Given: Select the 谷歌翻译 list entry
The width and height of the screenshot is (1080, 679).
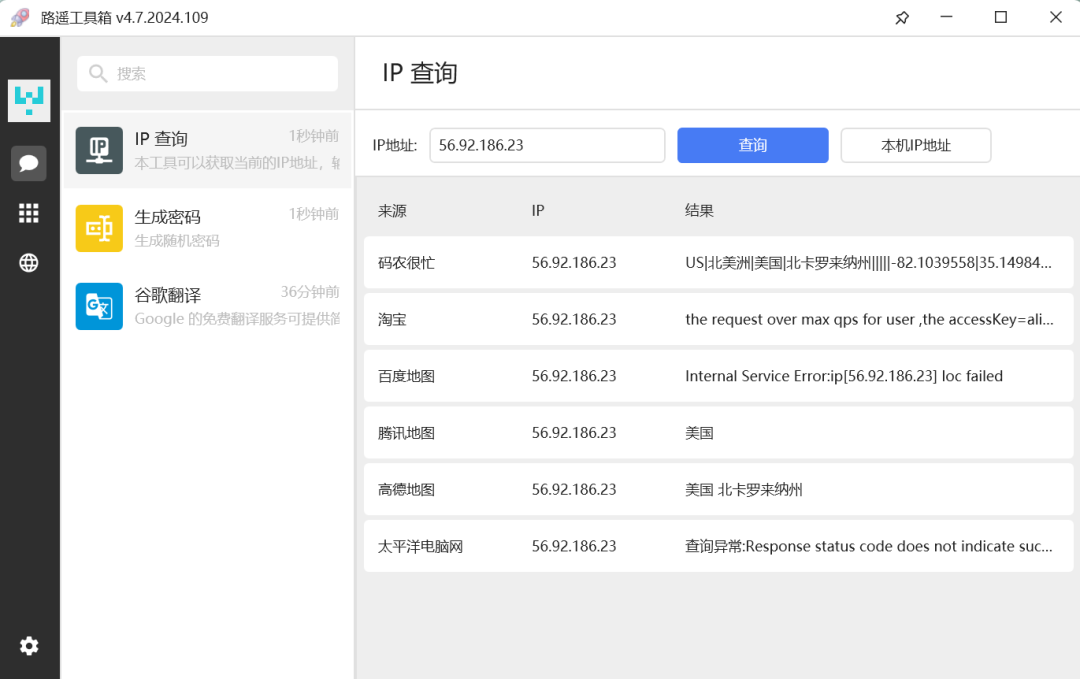Looking at the screenshot, I should click(x=207, y=306).
